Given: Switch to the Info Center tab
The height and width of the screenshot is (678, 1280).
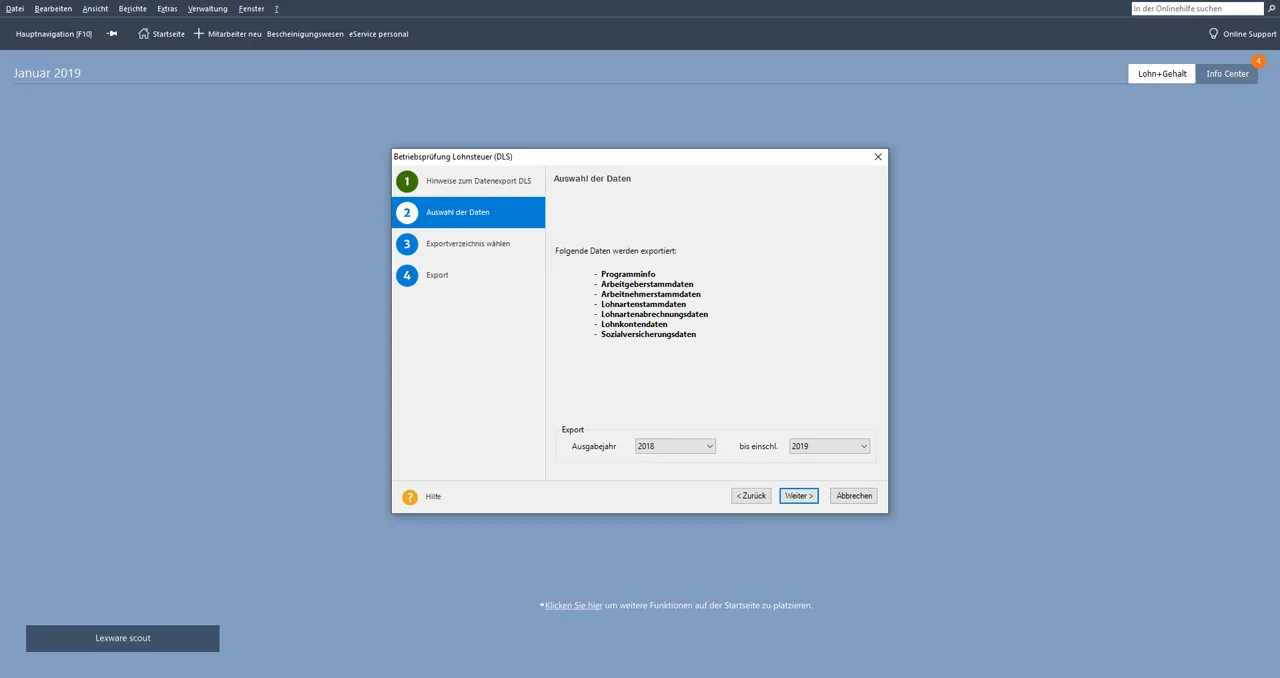Looking at the screenshot, I should click(1227, 74).
